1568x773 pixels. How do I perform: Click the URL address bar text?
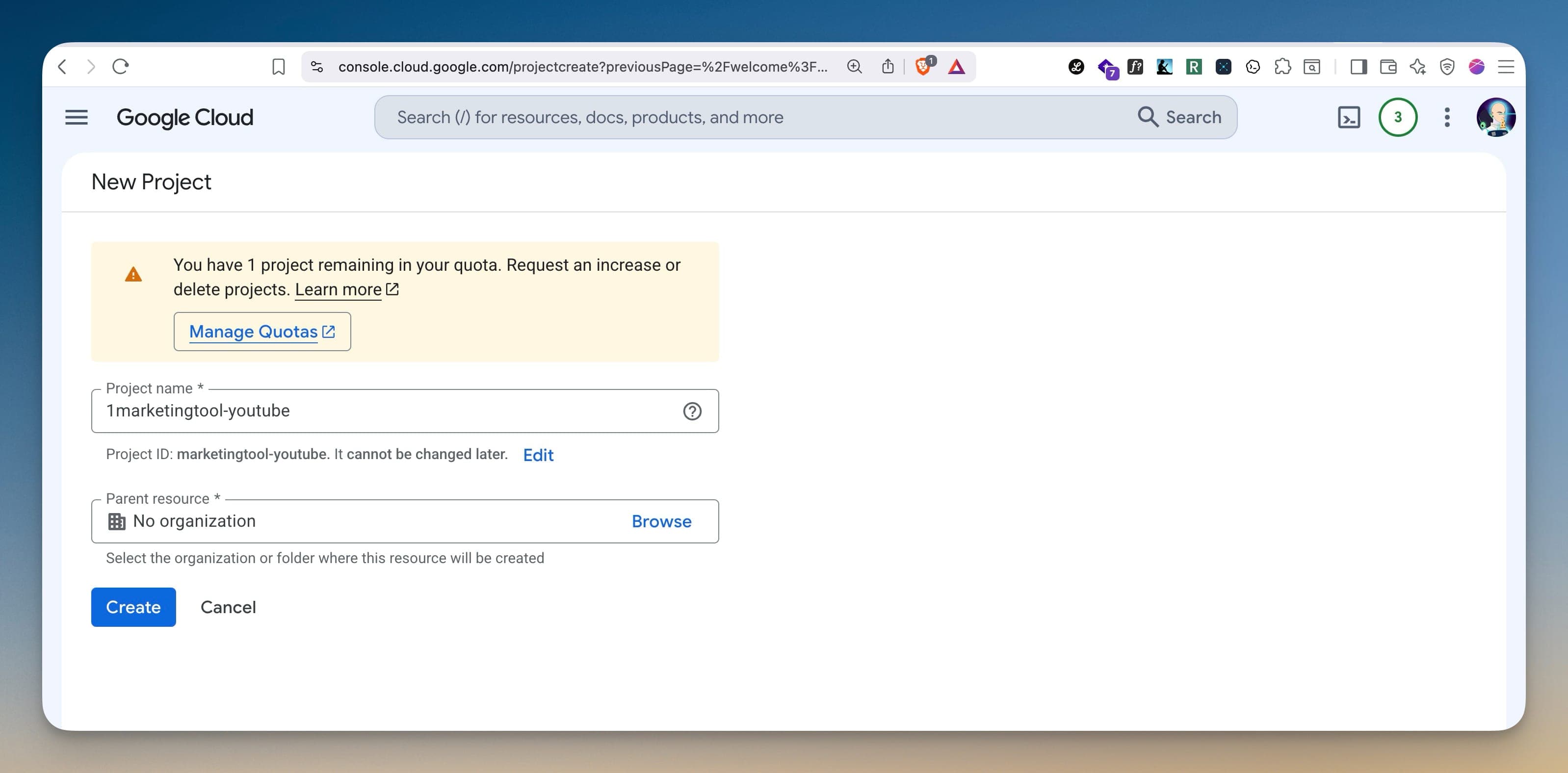point(582,66)
